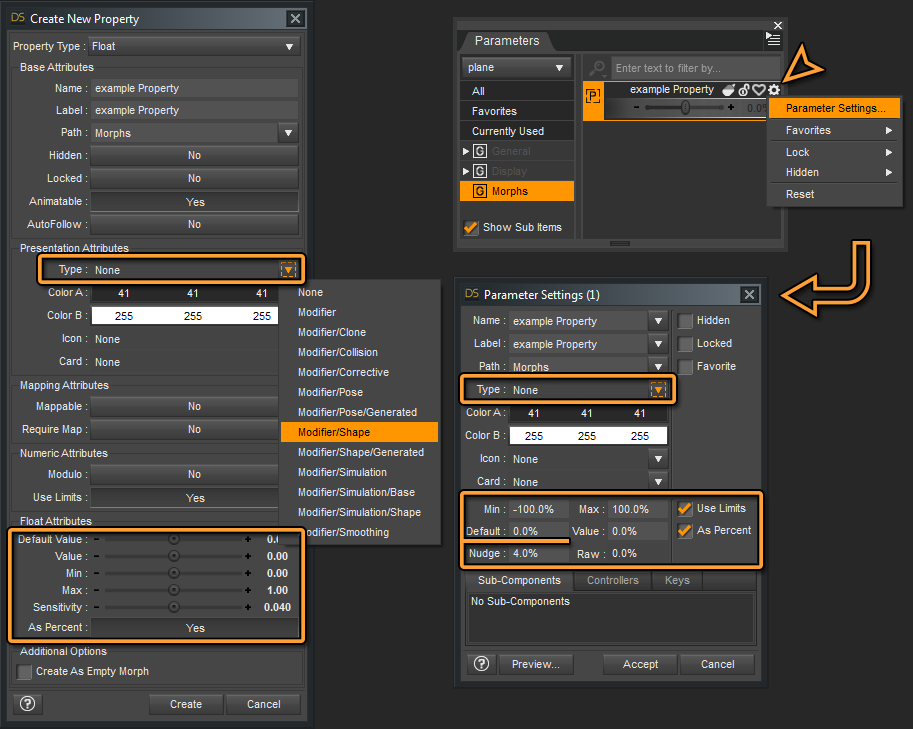The height and width of the screenshot is (729, 913).
Task: Enable Hidden checkbox in Parameter Settings
Action: [x=685, y=321]
